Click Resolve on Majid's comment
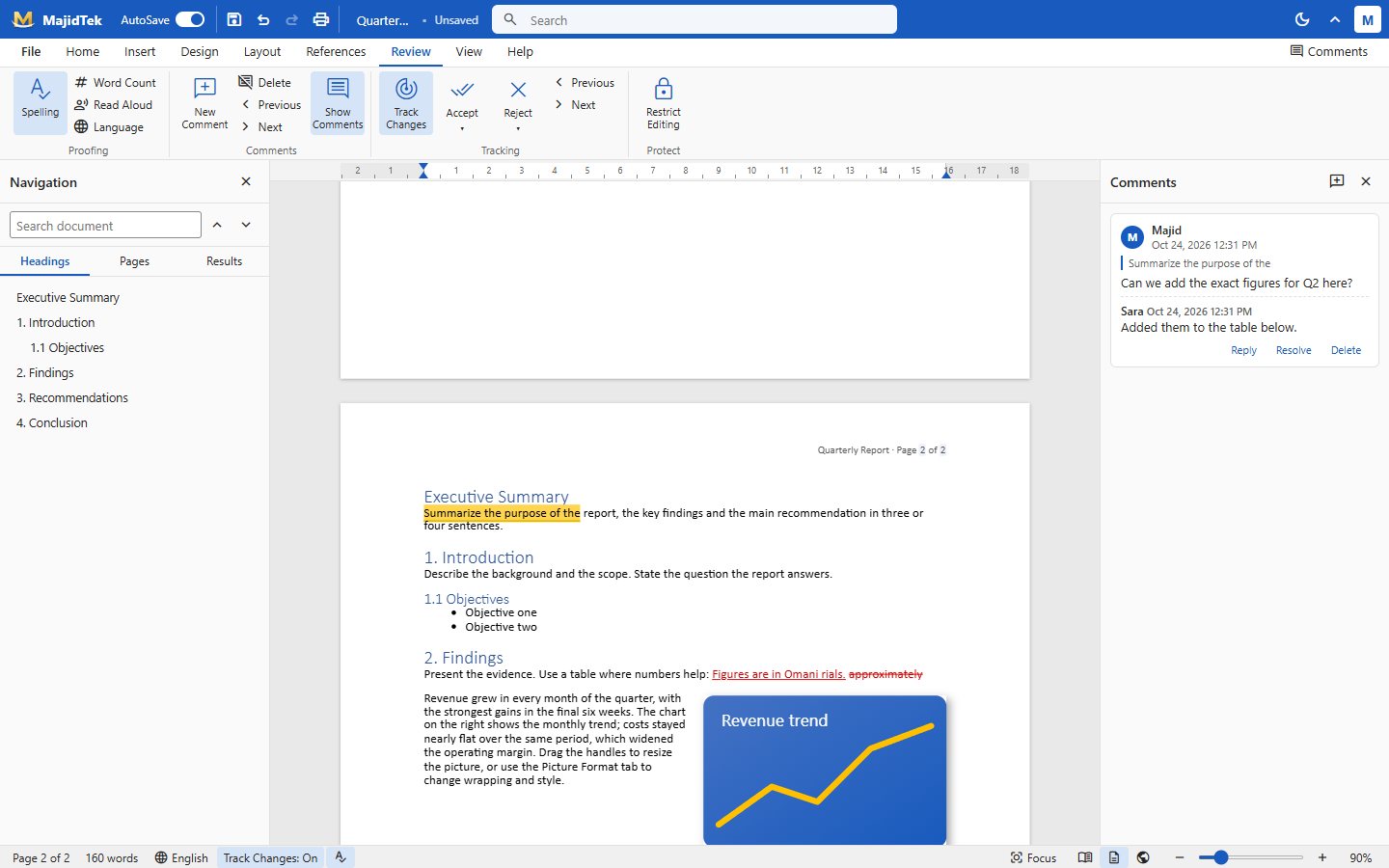This screenshot has width=1389, height=868. (1294, 350)
